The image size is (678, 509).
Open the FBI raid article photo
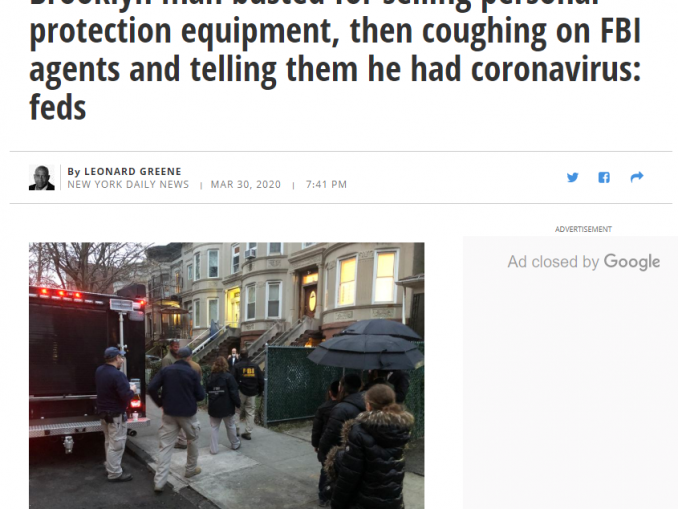[x=227, y=375]
